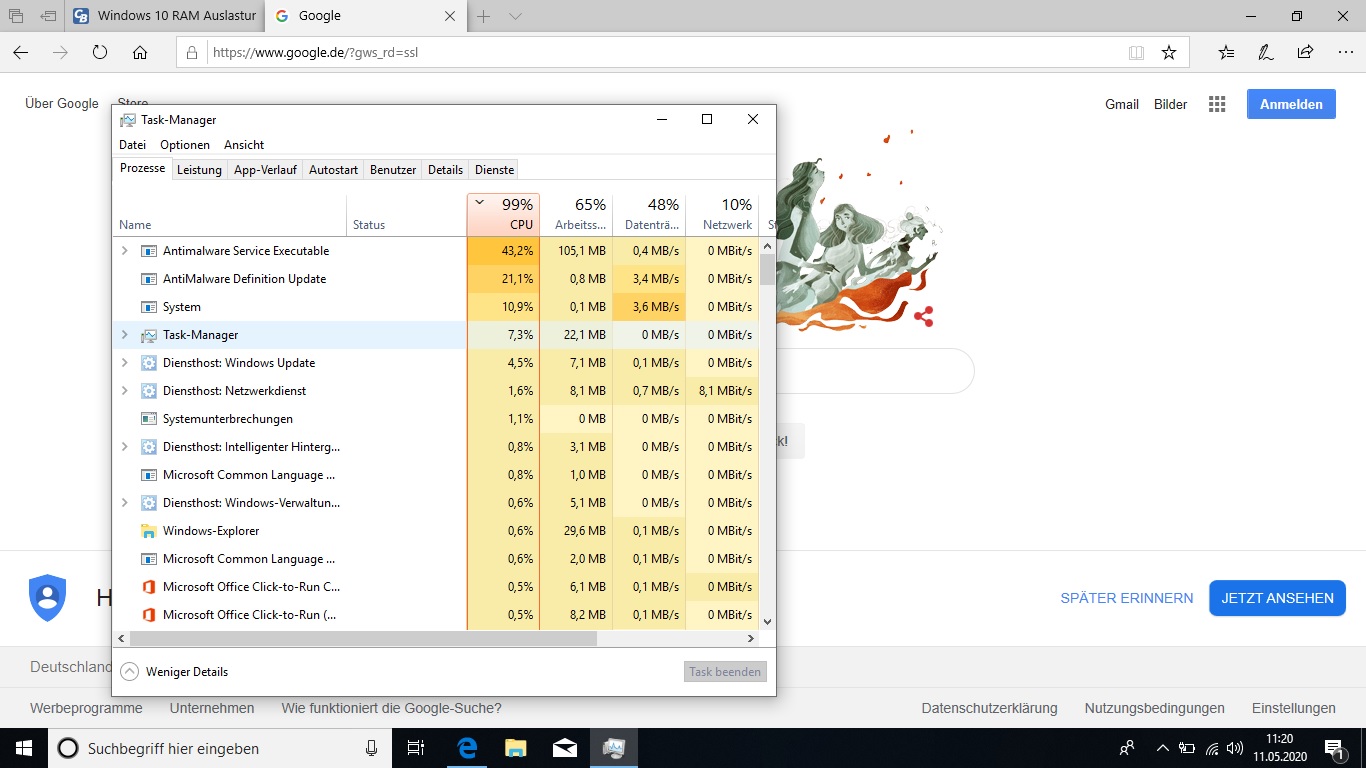Open the Gmail link on Google
The image size is (1366, 768).
(x=1122, y=104)
